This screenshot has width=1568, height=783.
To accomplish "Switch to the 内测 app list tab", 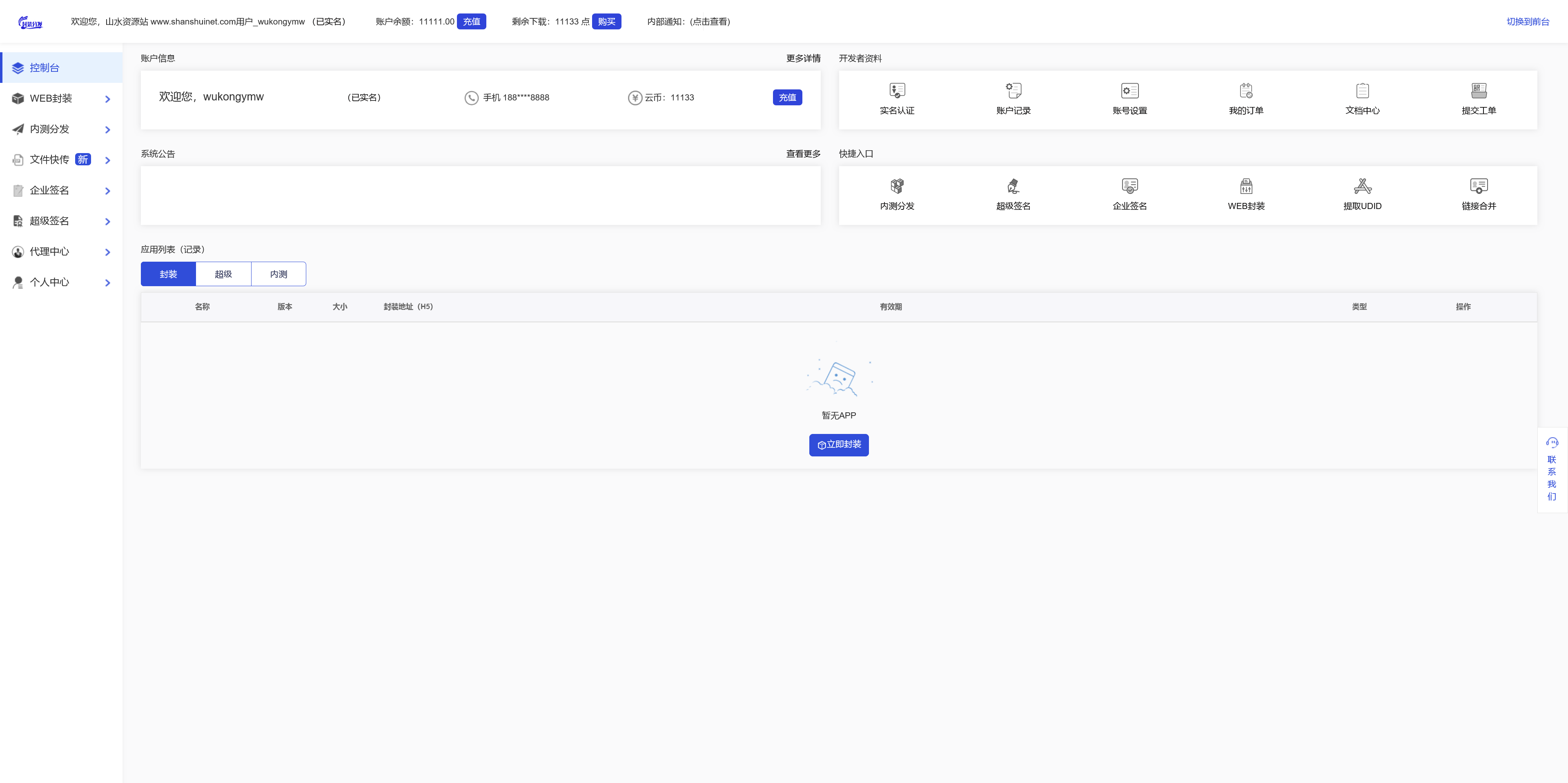I will 278,274.
